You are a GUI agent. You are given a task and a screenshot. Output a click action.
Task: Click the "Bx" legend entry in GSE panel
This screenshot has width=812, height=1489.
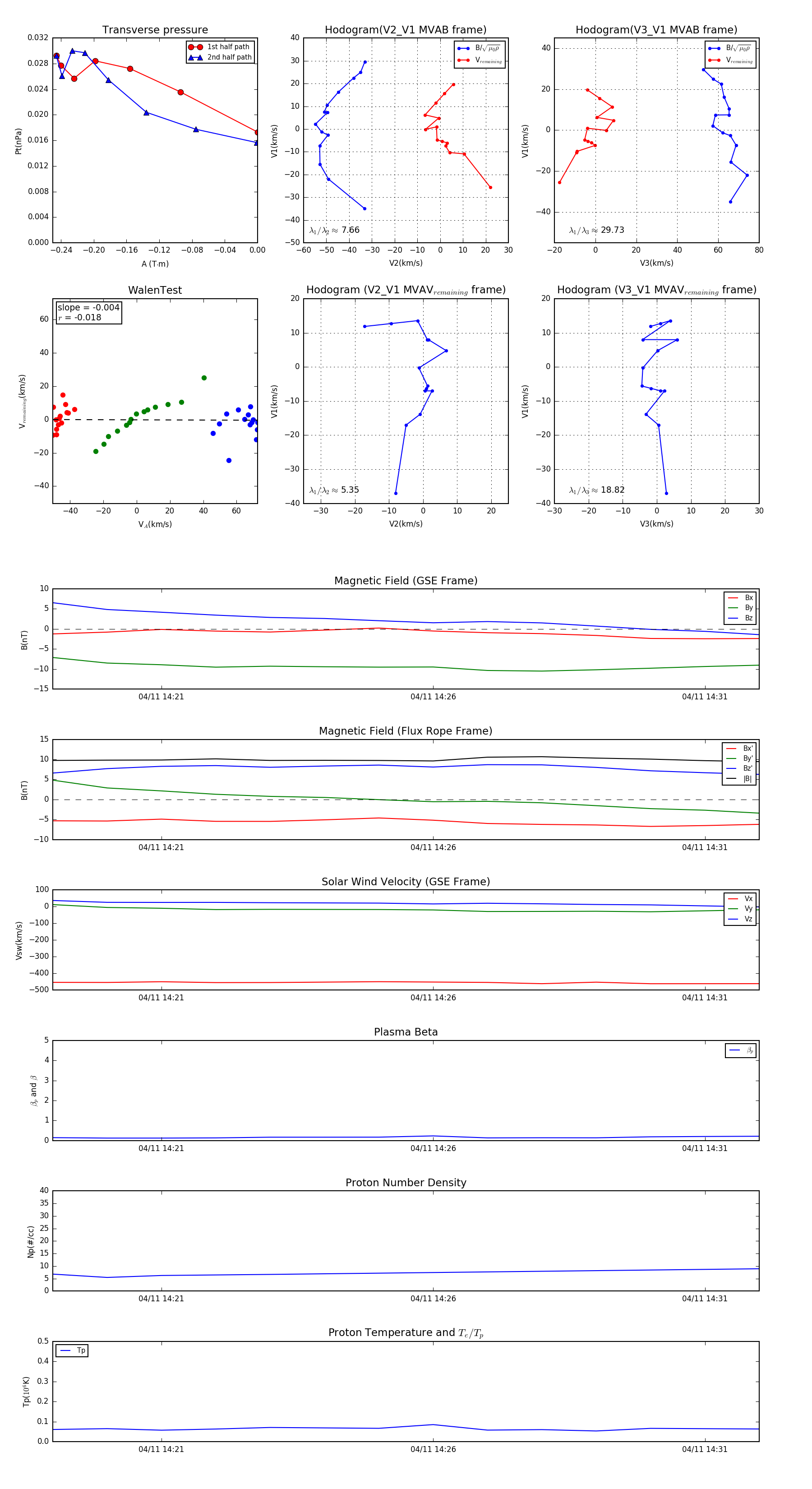coord(740,598)
